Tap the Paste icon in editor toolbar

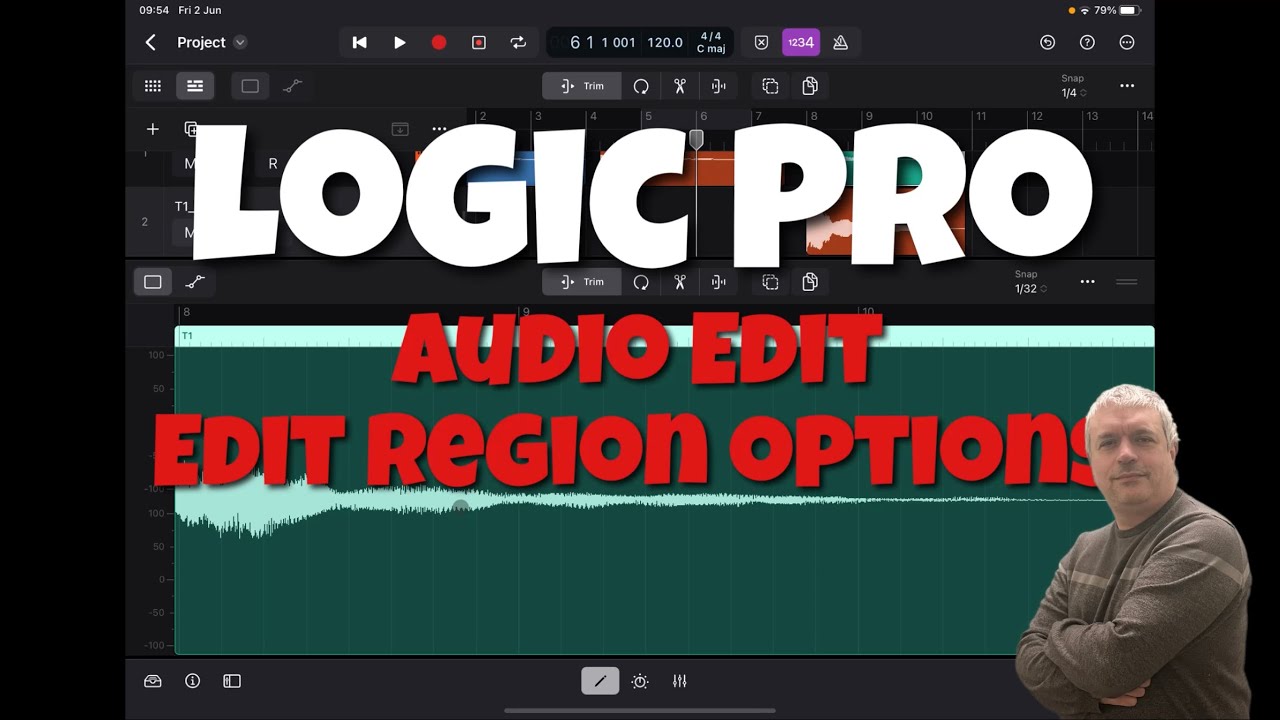pyautogui.click(x=810, y=282)
